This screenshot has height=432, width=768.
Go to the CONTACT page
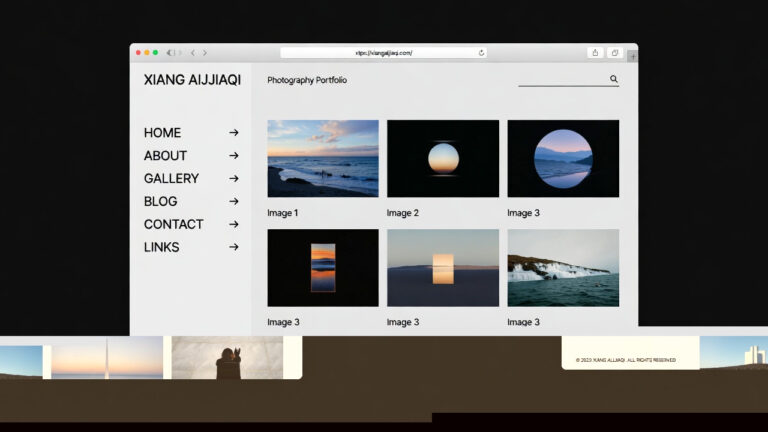tap(173, 225)
